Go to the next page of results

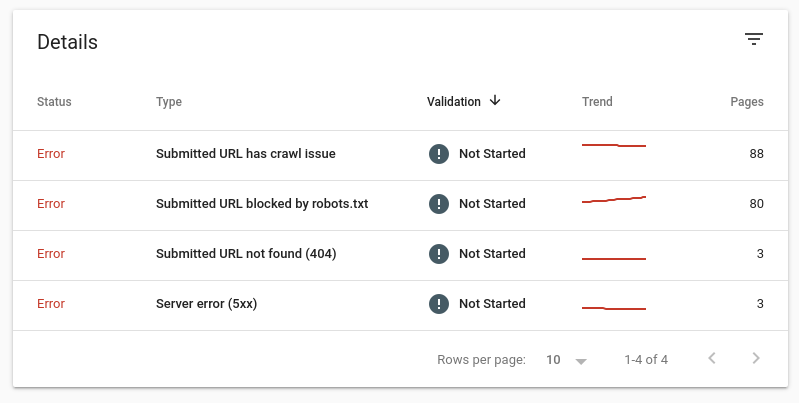pos(756,359)
